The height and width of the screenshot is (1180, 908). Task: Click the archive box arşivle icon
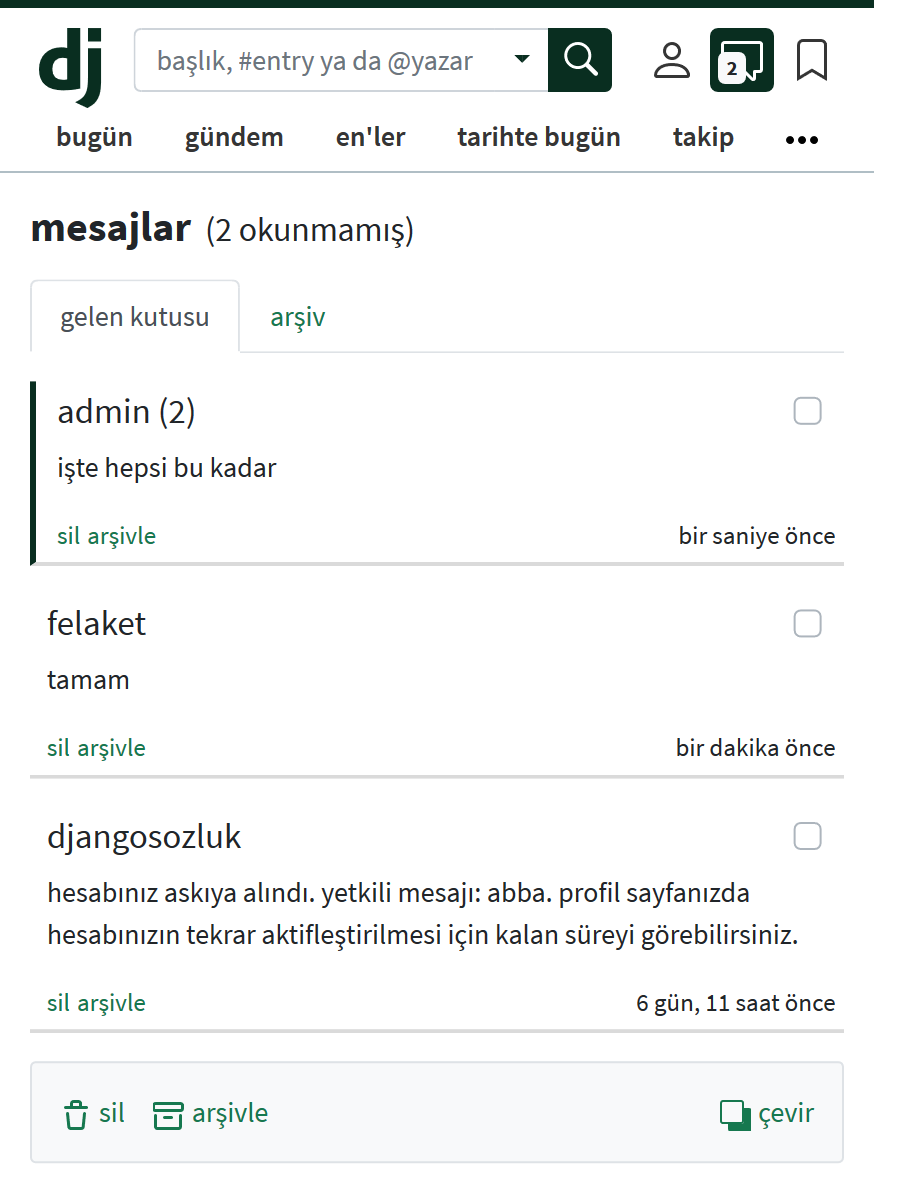[x=169, y=1114]
